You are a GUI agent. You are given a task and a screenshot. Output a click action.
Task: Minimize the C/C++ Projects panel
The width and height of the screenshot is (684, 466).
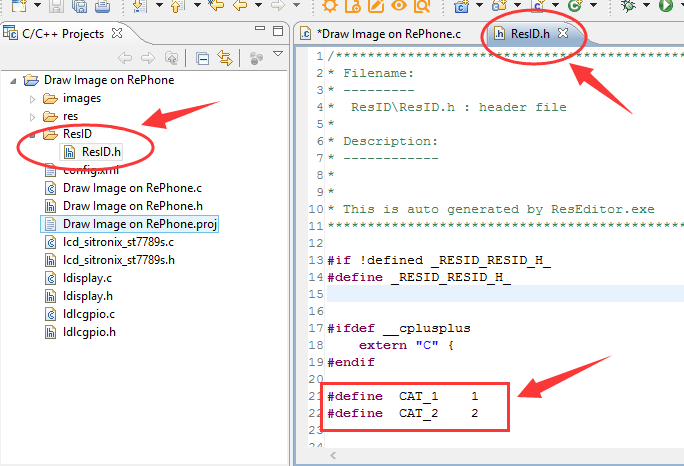click(x=260, y=28)
